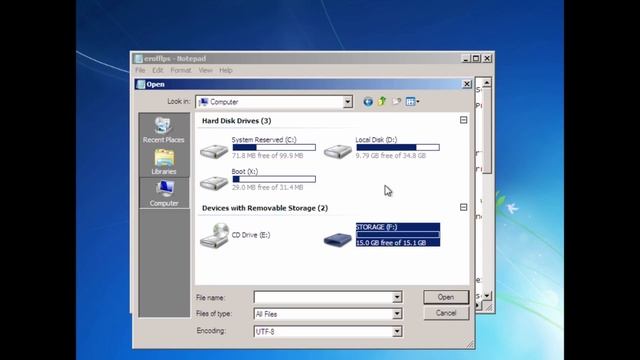Select STORAGE (F:) removable drive icon
This screenshot has height=360, width=640.
tap(338, 239)
